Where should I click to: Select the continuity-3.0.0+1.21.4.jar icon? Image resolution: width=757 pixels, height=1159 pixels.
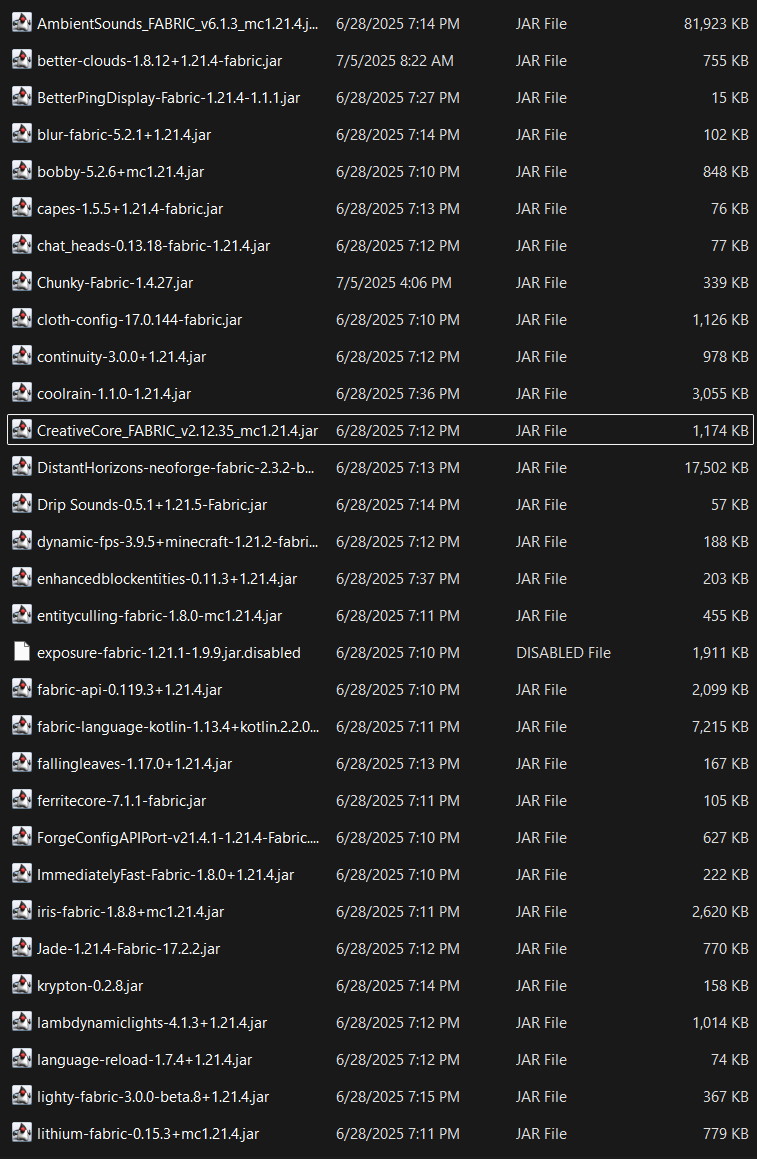point(22,356)
